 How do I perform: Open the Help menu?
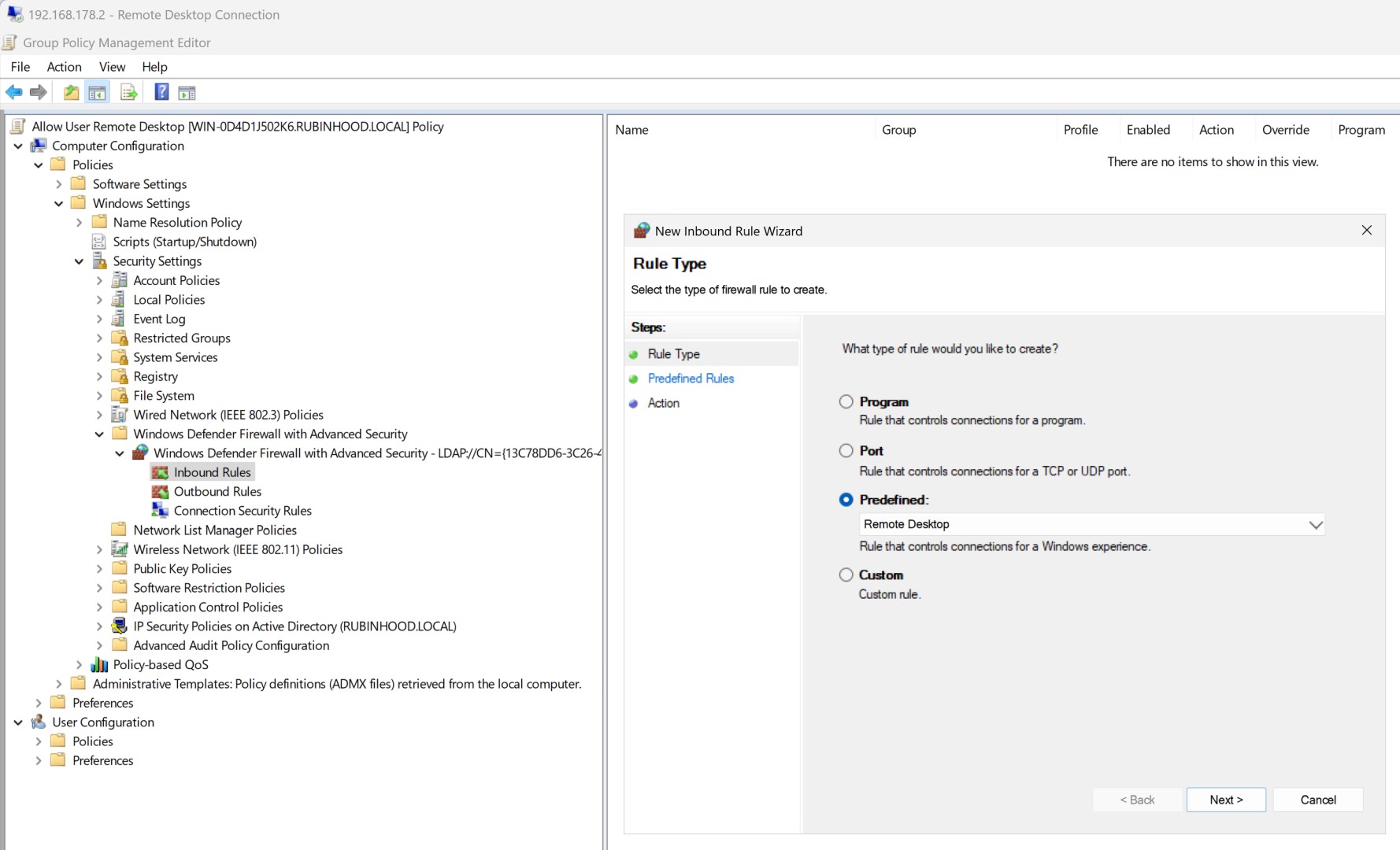[154, 67]
